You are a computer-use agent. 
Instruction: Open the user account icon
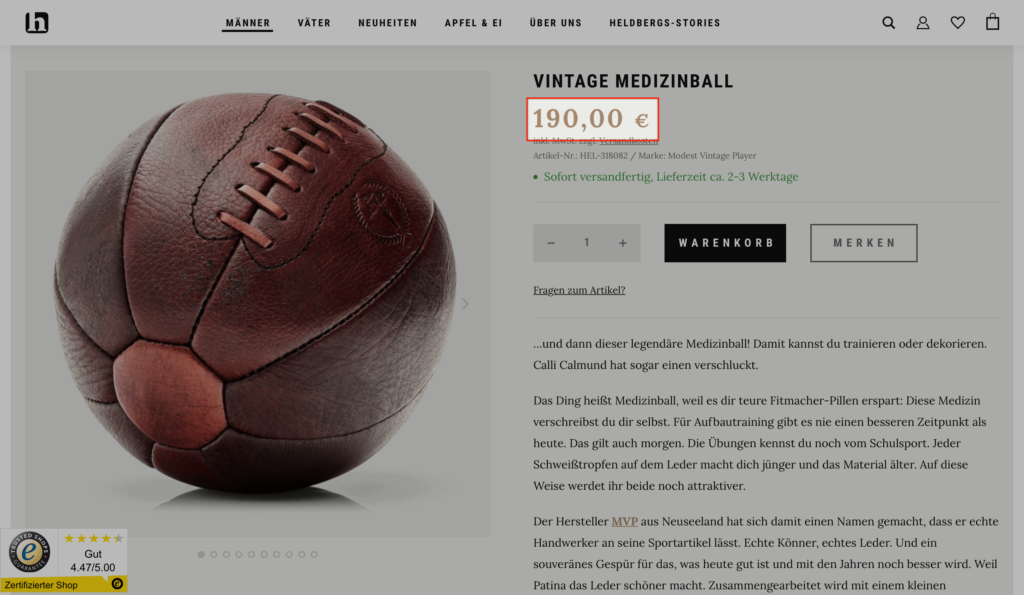(923, 23)
